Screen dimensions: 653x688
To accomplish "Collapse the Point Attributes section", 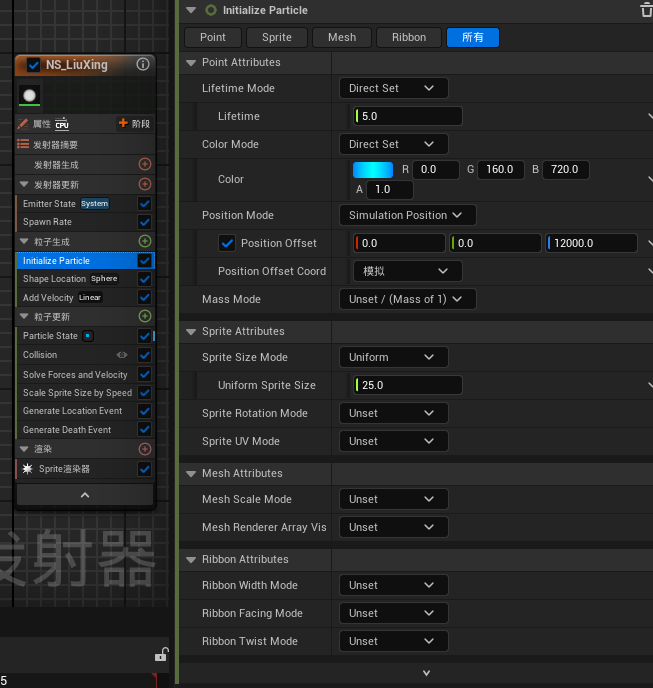I will click(191, 63).
